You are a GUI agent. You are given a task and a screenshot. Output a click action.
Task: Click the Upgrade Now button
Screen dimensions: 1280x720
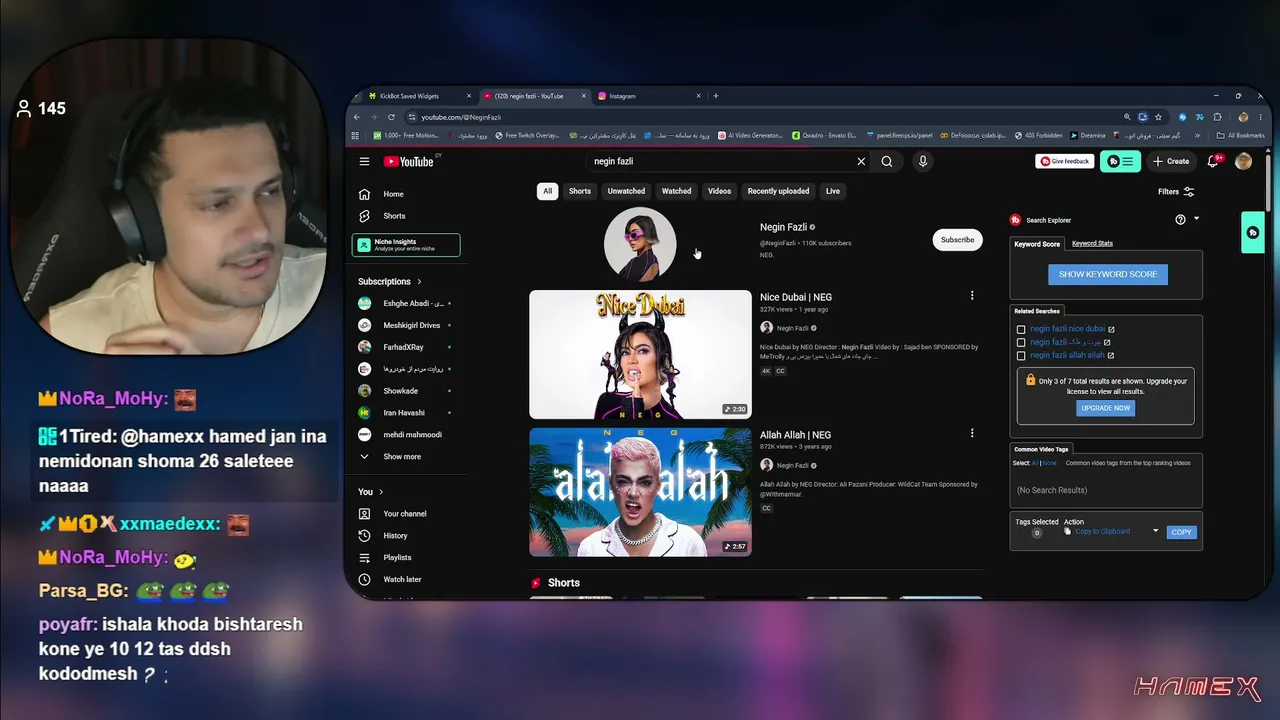(1106, 408)
